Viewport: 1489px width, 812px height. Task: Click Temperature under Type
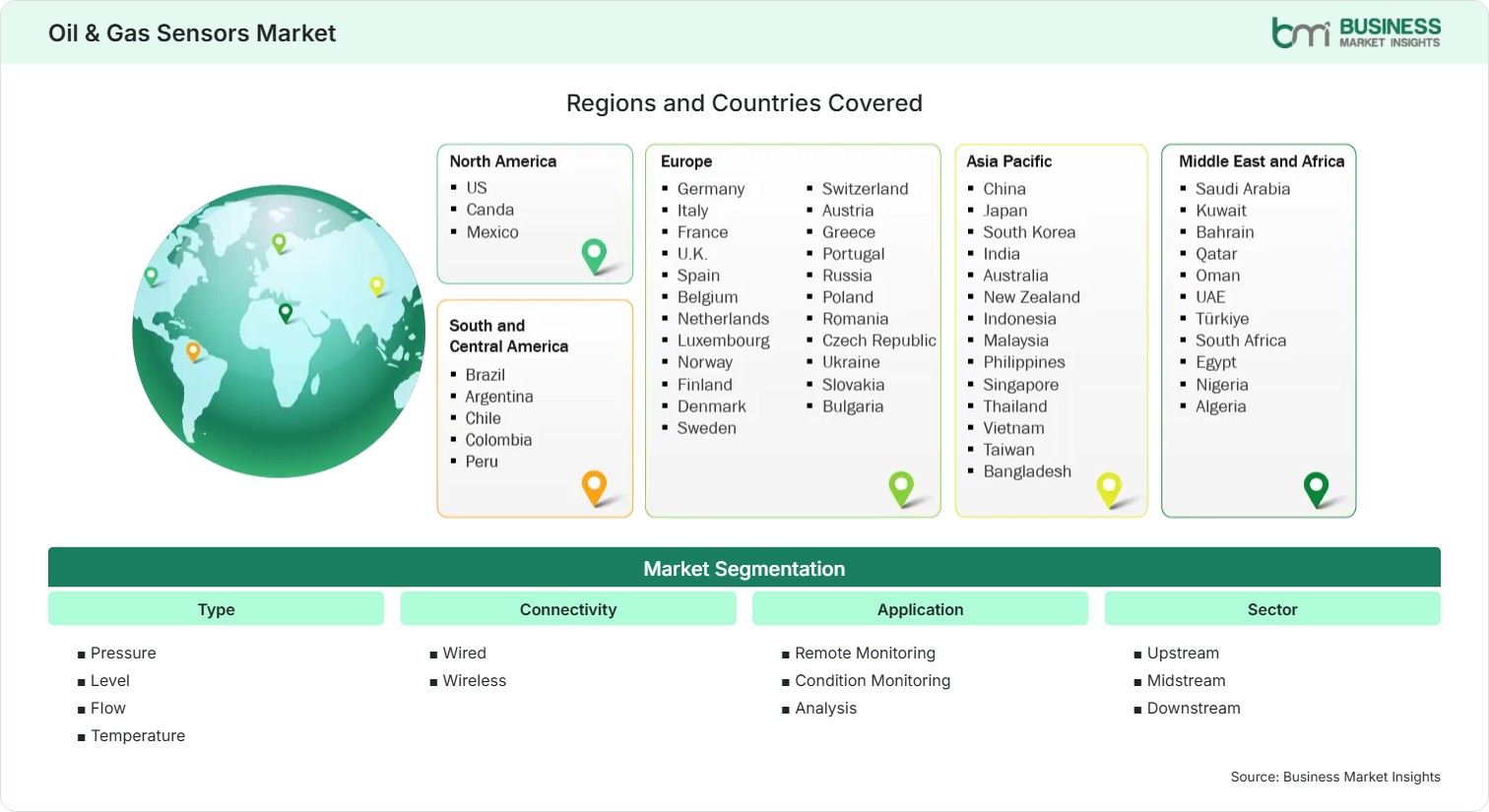[138, 735]
